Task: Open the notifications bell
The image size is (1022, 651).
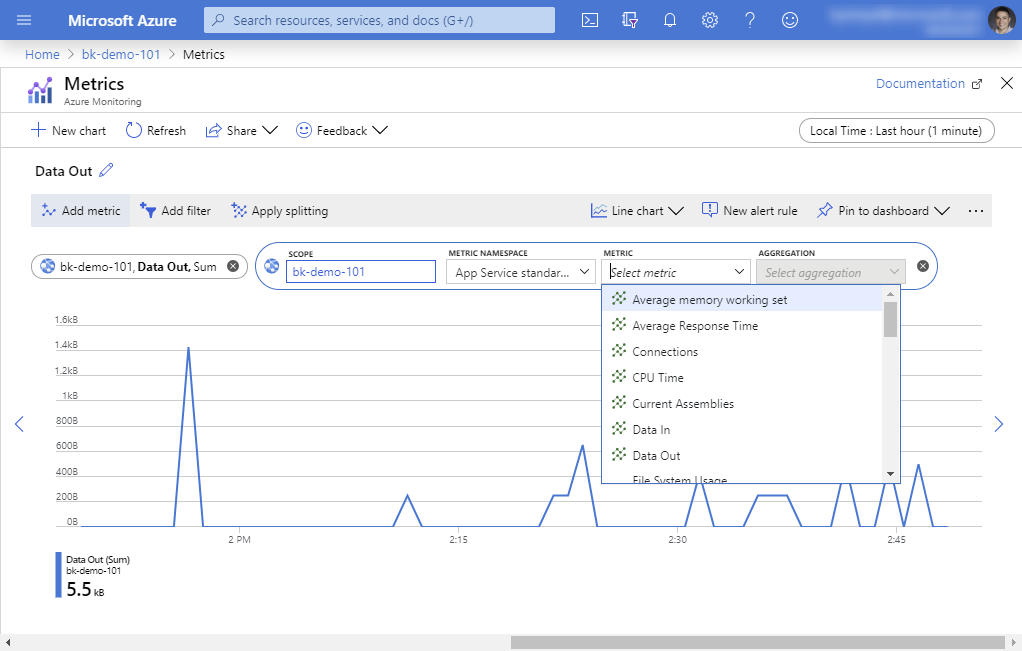Action: tap(670, 20)
